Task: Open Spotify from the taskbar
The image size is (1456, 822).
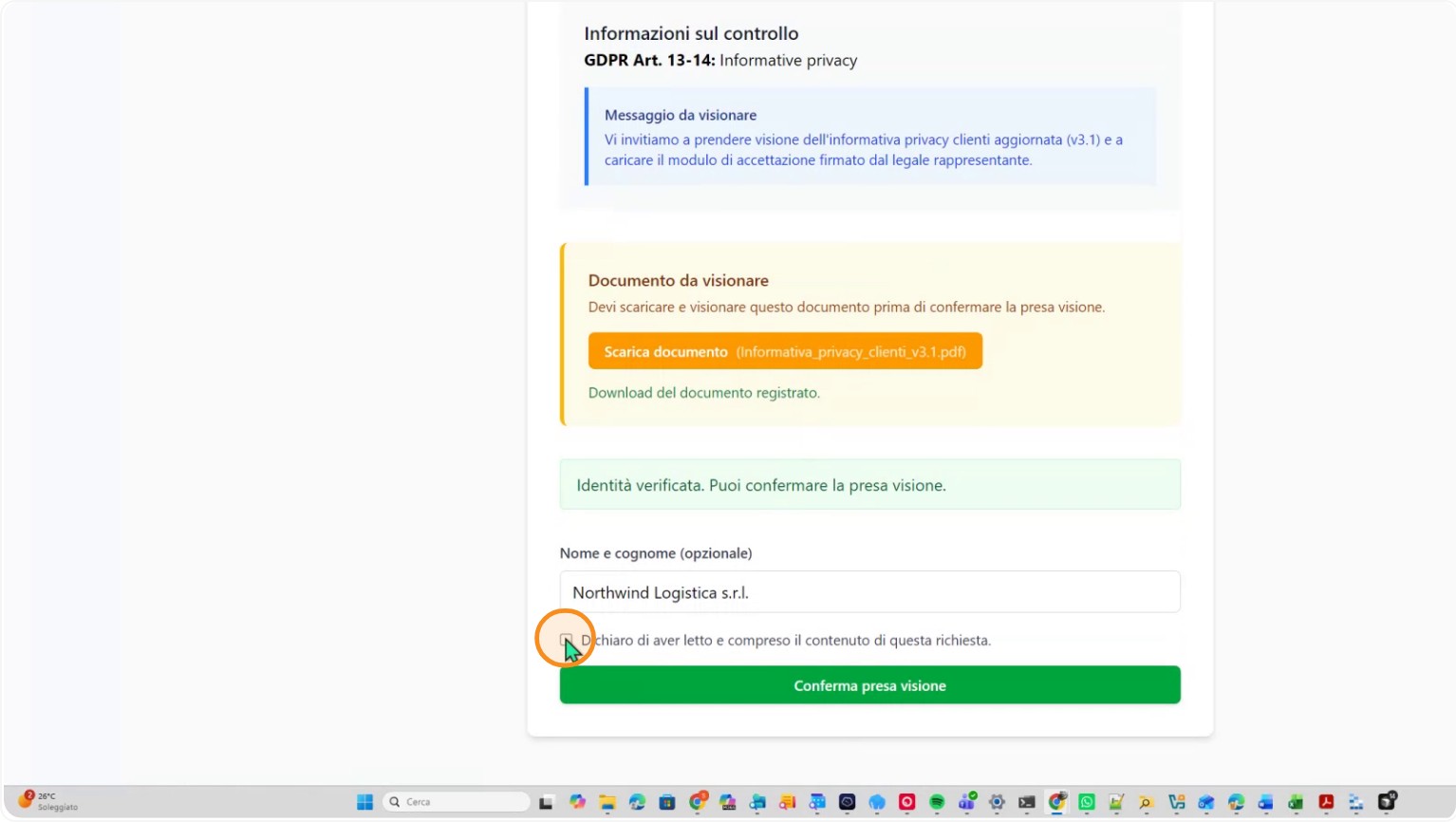Action: coord(937,802)
